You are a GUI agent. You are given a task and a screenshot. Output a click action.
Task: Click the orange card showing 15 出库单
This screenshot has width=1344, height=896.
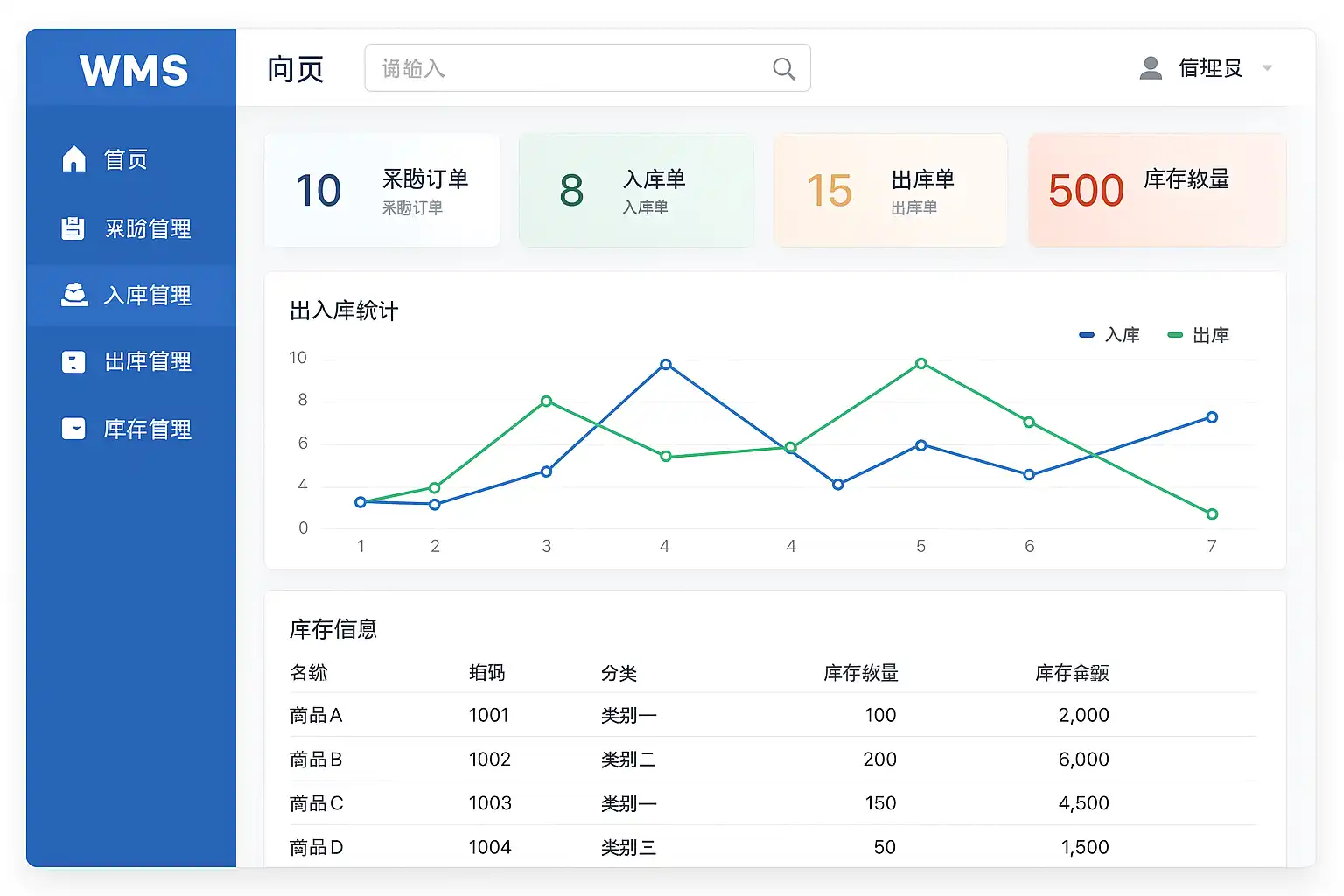[890, 191]
